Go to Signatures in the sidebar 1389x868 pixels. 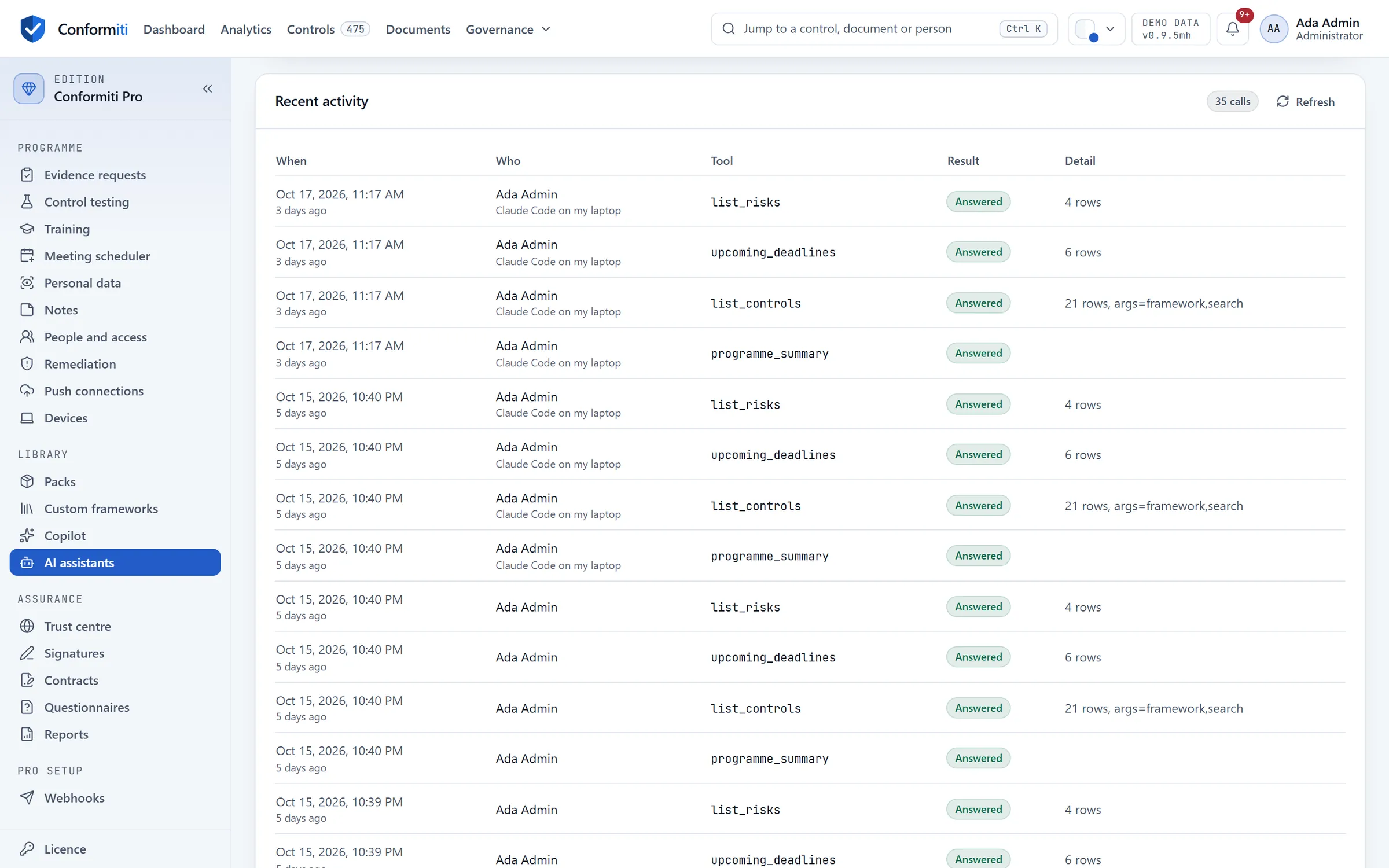pos(115,653)
